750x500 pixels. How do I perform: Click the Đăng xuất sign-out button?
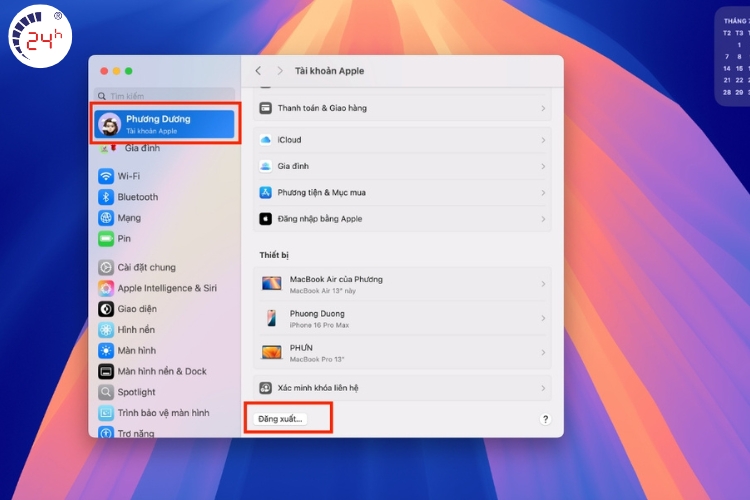point(280,418)
